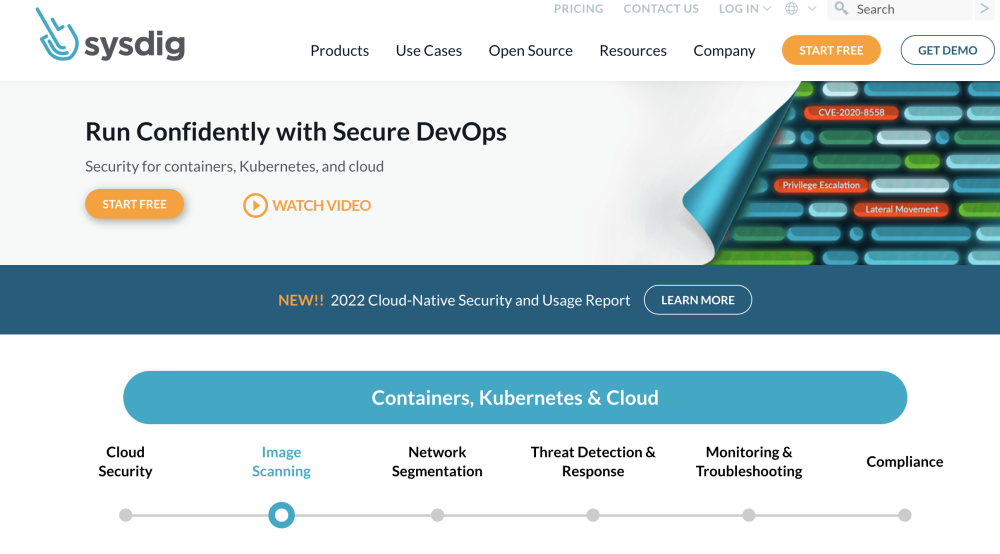Click the arrow at right of search box
The height and width of the screenshot is (554, 1000).
point(984,8)
